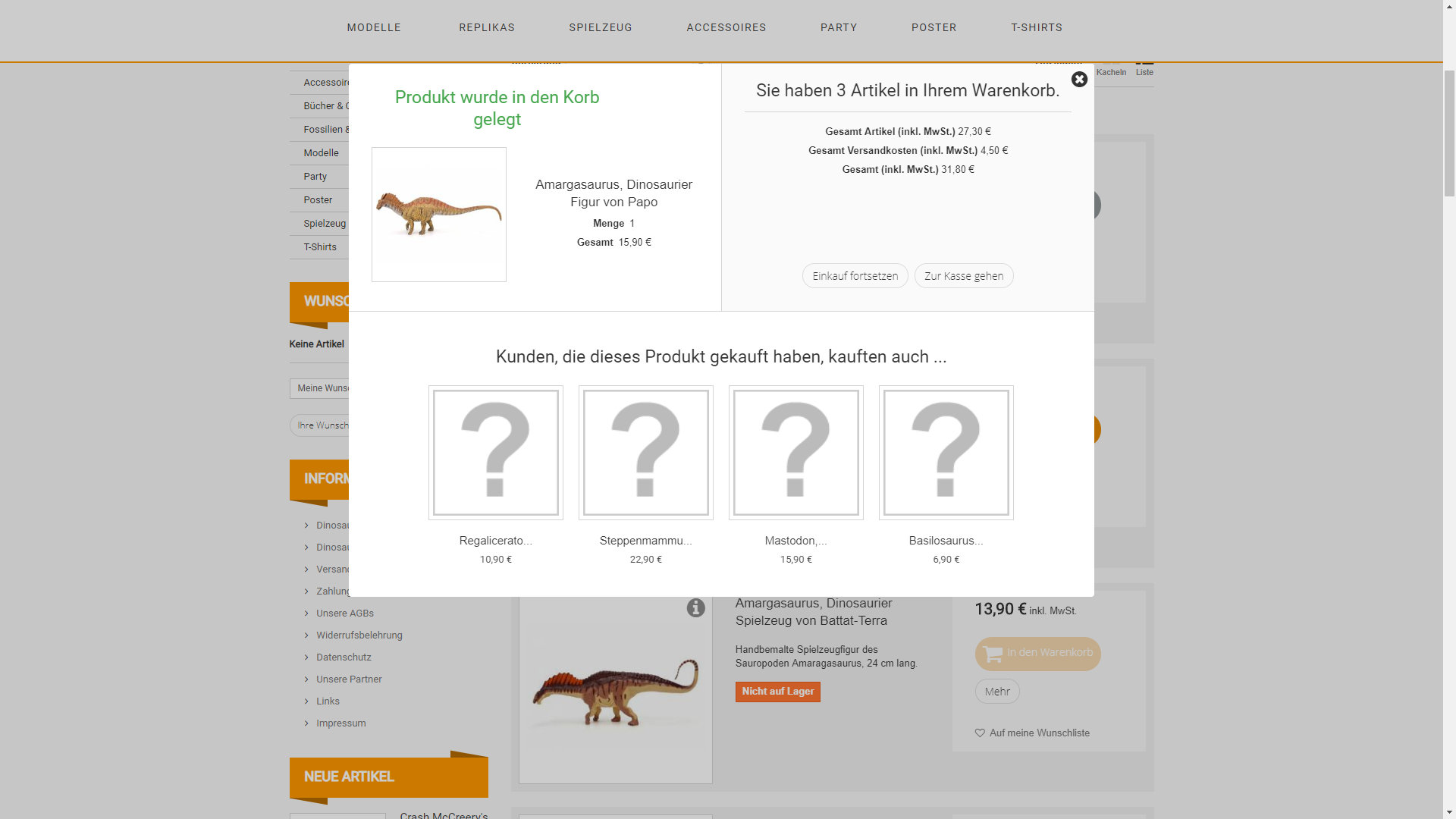
Task: Open the MODELLE navigation menu
Action: pyautogui.click(x=374, y=27)
